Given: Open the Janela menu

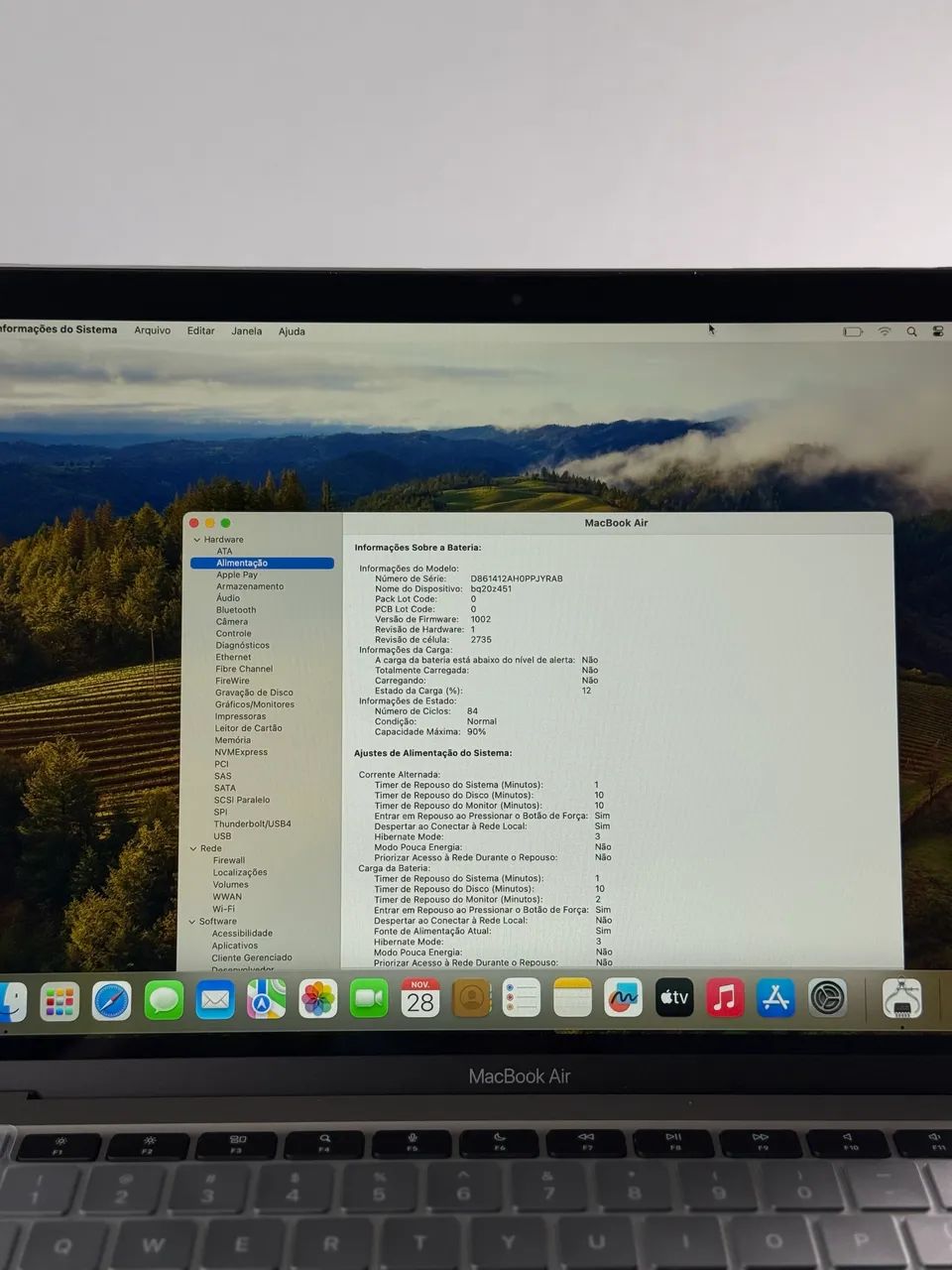Looking at the screenshot, I should pyautogui.click(x=247, y=330).
